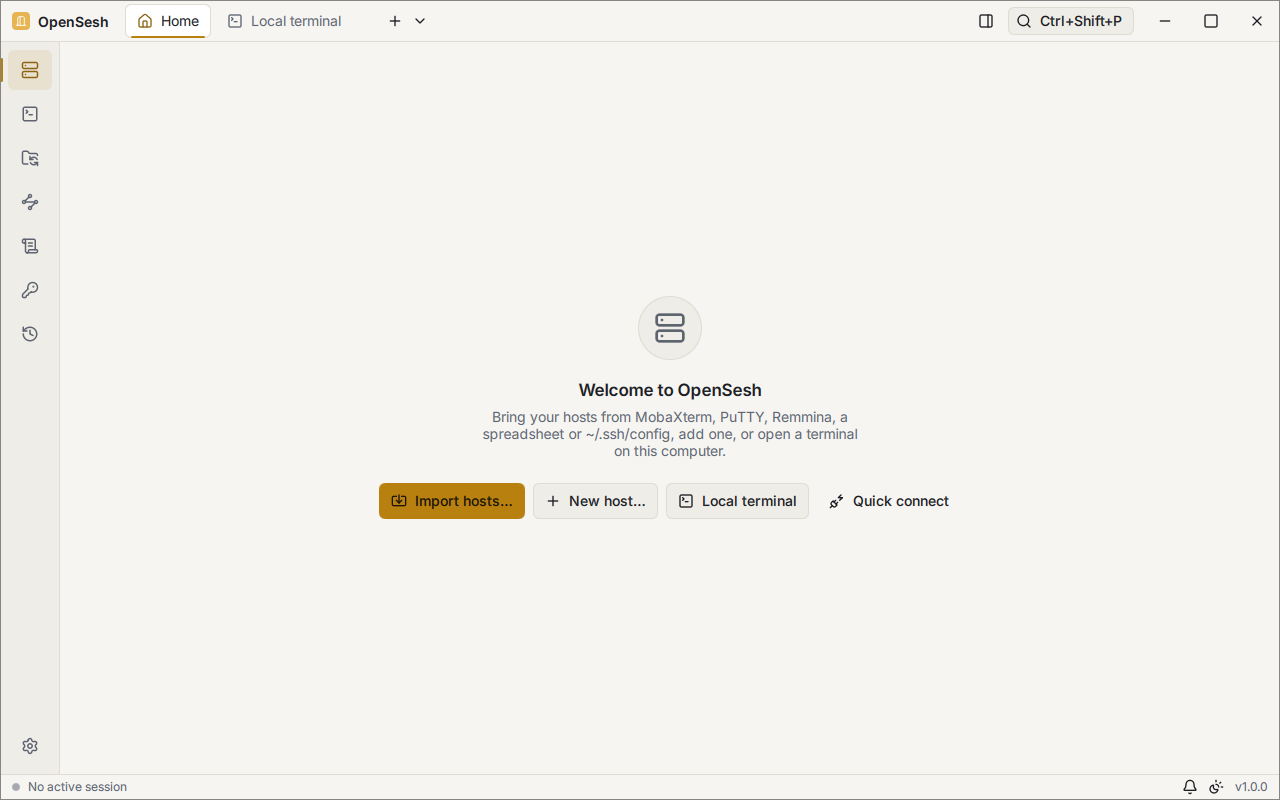The image size is (1280, 800).
Task: Click the Welcome to OpenSesh heading
Action: [670, 390]
